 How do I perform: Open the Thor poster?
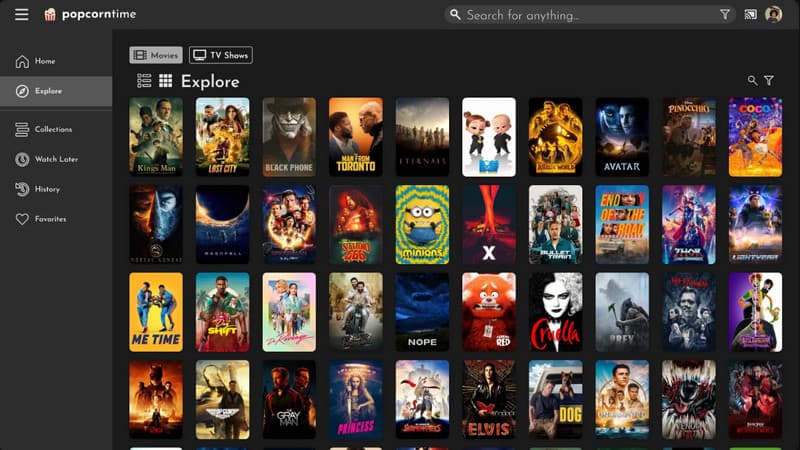tap(689, 224)
